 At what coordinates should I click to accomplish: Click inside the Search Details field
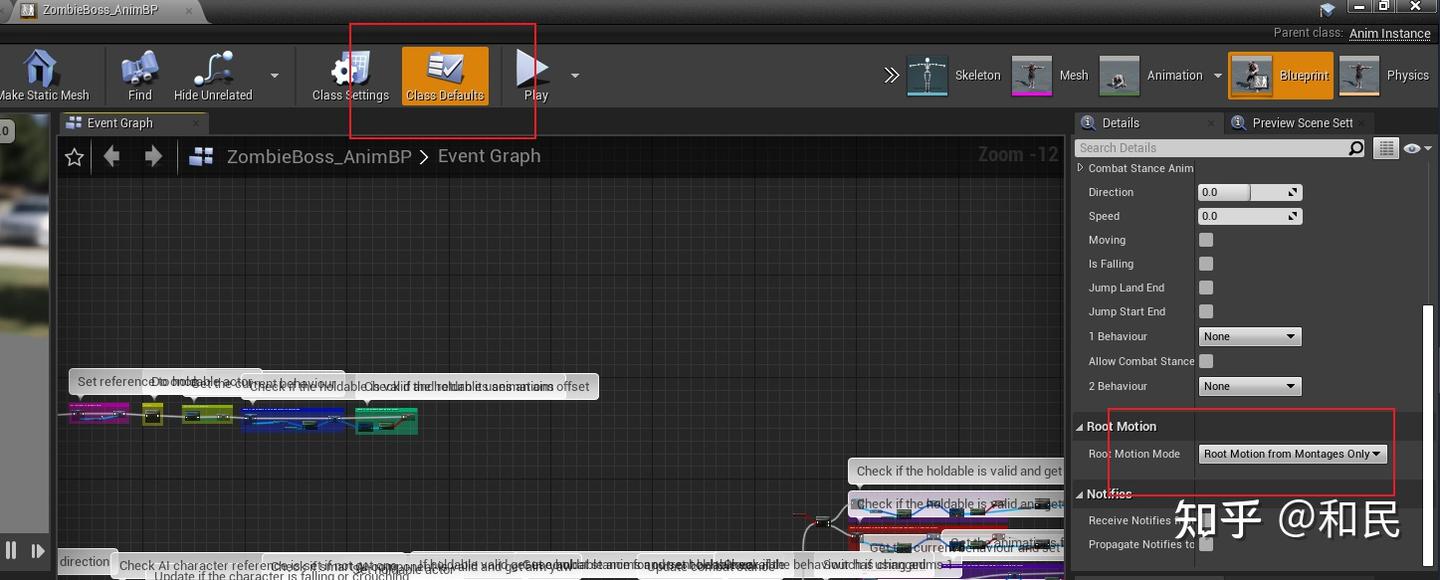(x=1210, y=147)
